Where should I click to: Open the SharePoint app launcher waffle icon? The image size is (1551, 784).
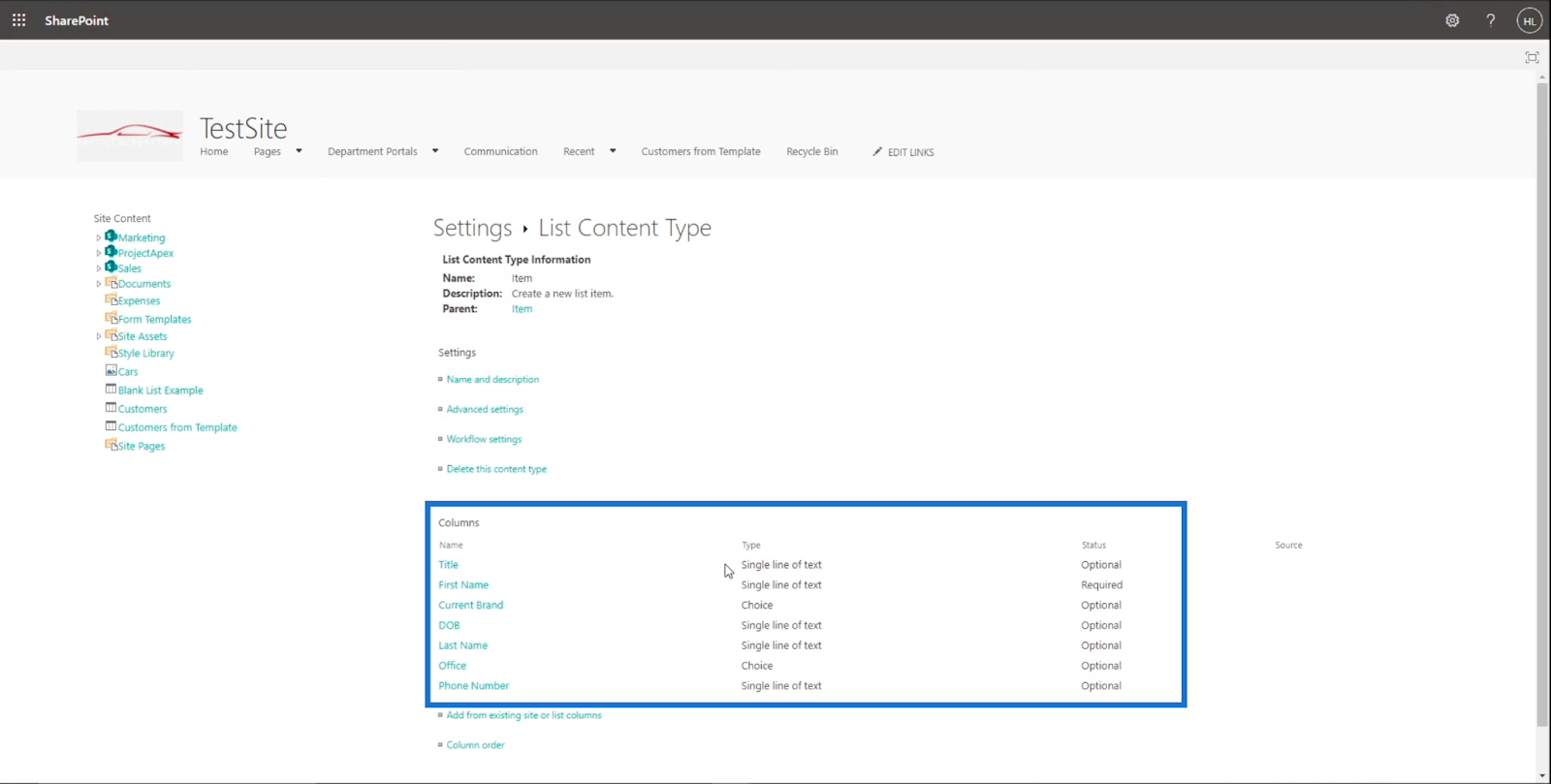point(18,19)
